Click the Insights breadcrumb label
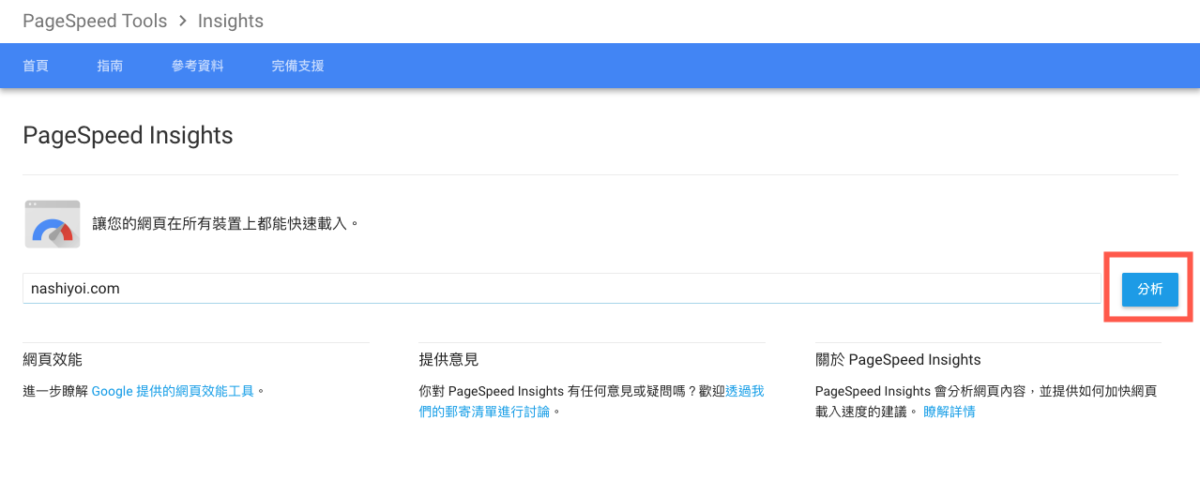 [x=231, y=21]
